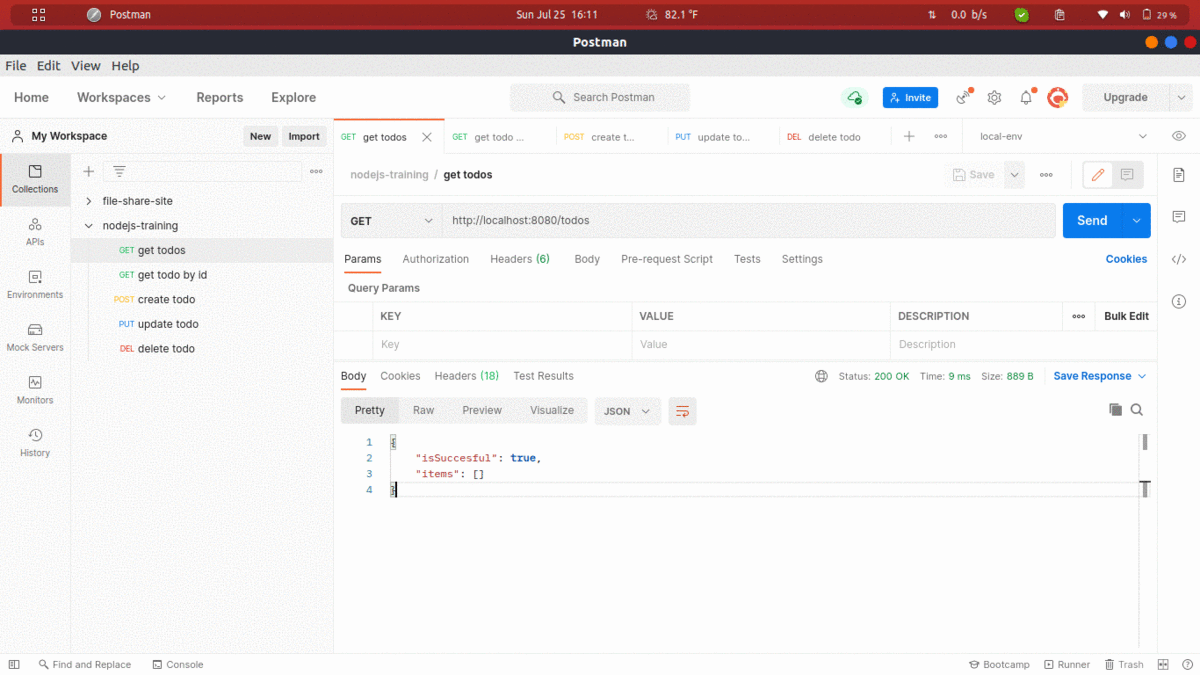Image resolution: width=1200 pixels, height=675 pixels.
Task: Search within the response body
Action: pos(1137,410)
